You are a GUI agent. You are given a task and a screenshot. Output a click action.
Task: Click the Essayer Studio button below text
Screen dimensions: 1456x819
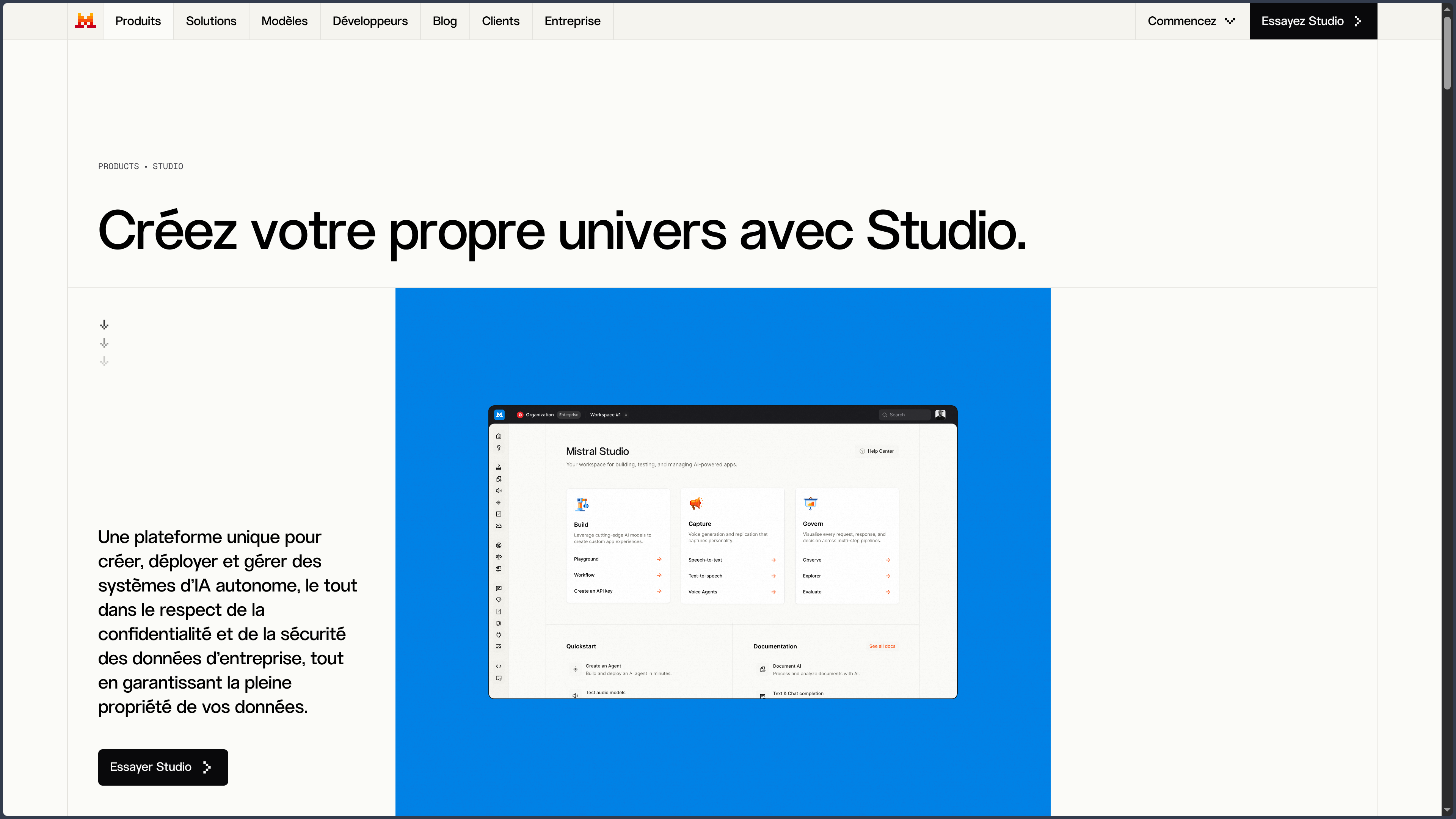163,767
